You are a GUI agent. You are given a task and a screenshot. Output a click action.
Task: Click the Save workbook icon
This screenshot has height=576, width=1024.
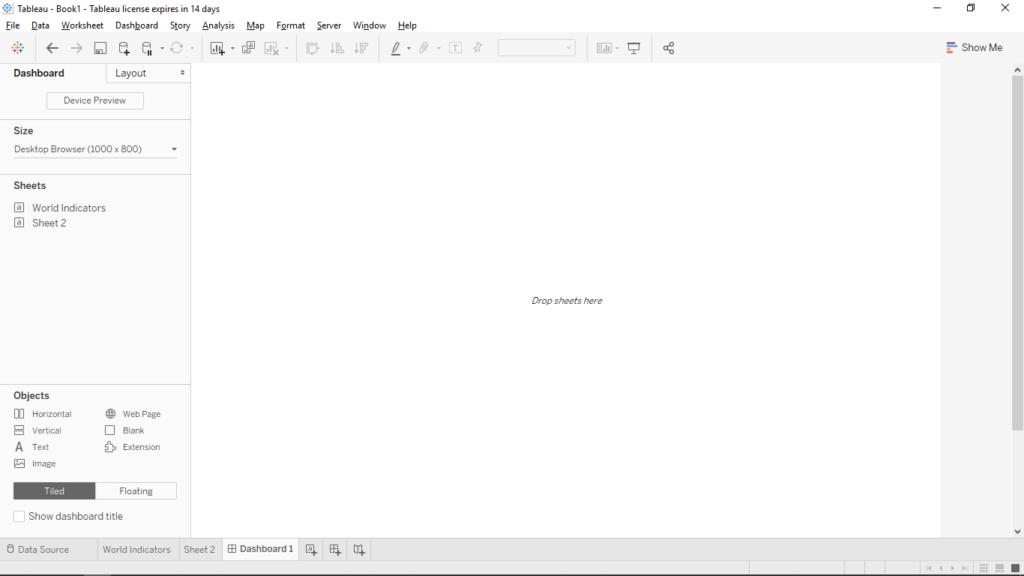[x=100, y=47]
